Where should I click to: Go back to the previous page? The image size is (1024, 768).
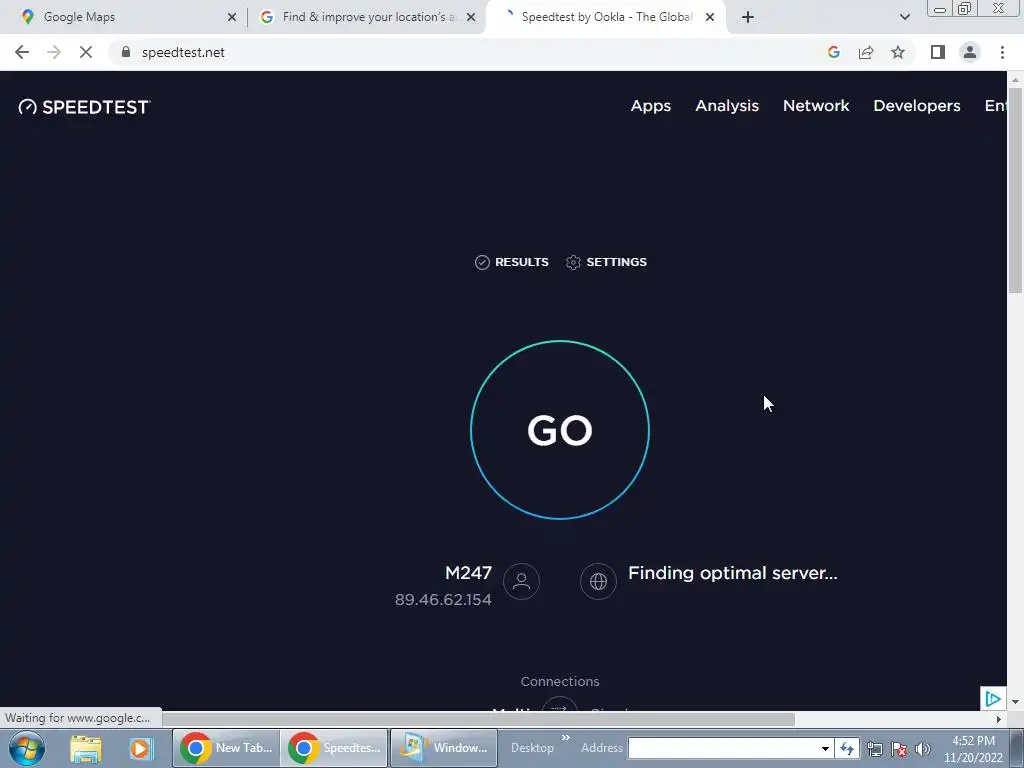[x=22, y=52]
